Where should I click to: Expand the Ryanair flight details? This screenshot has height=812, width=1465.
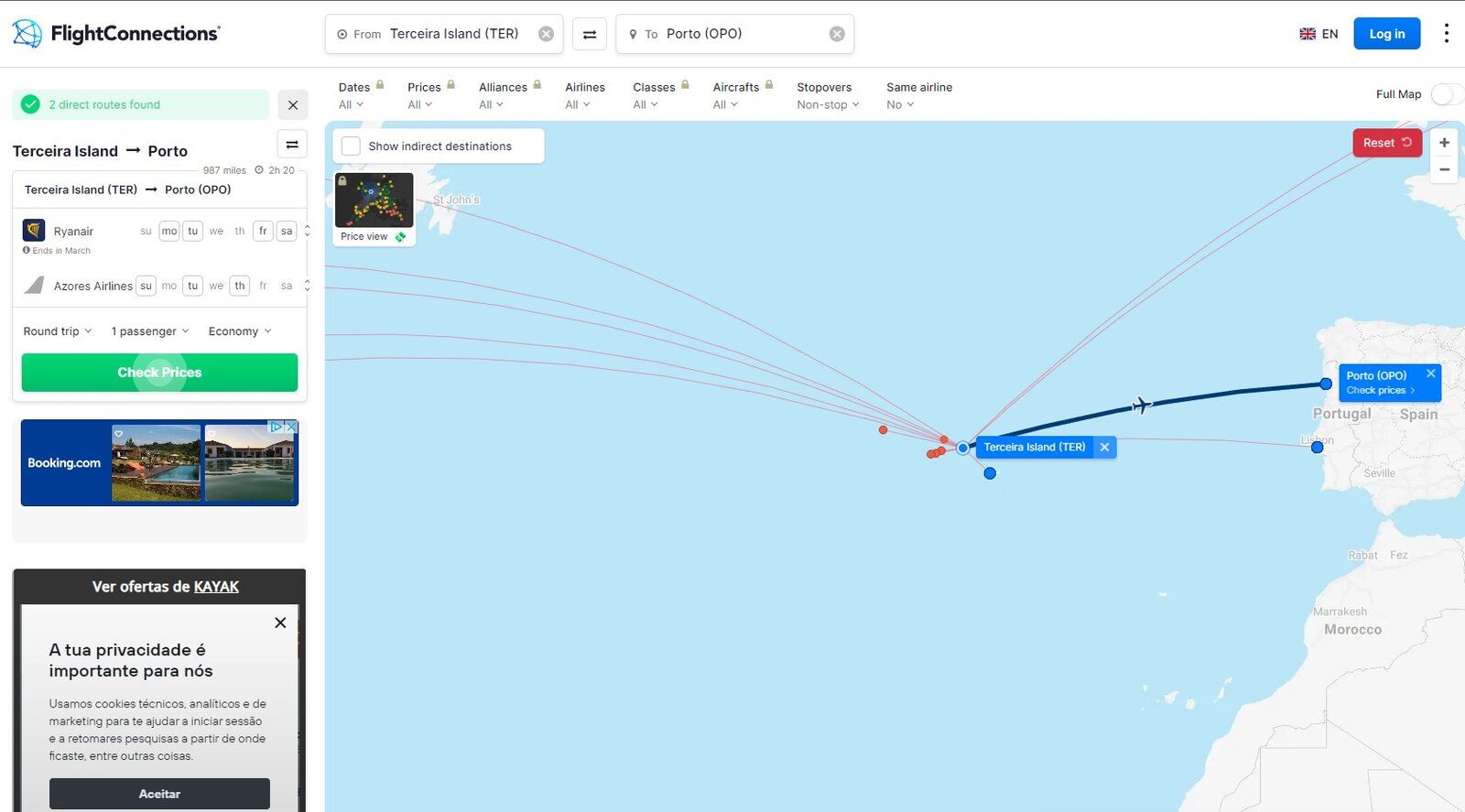click(307, 231)
